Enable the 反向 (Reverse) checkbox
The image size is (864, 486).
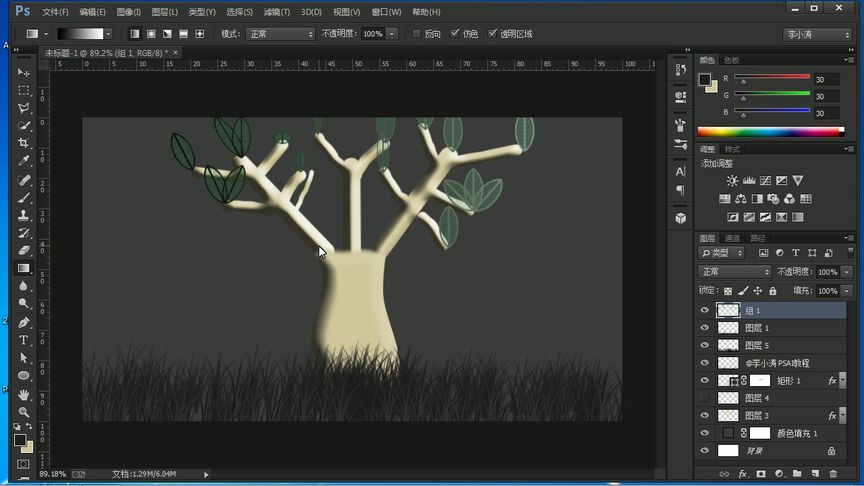[x=416, y=34]
